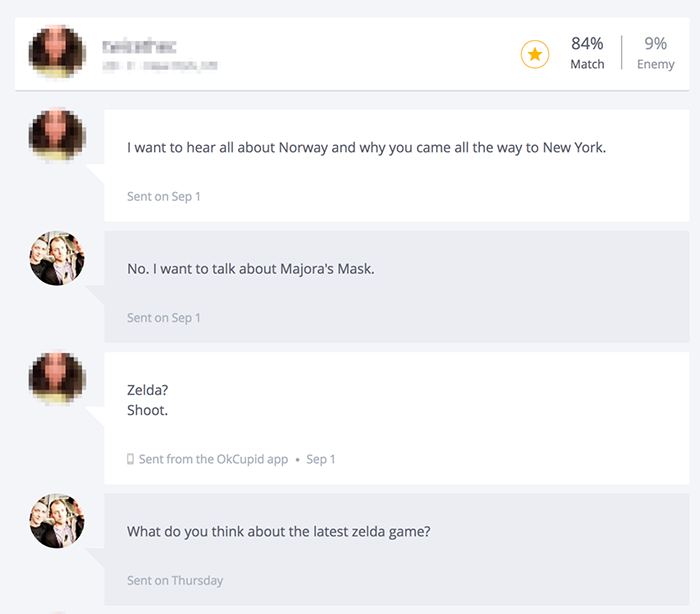This screenshot has width=700, height=614.
Task: Click the avatar beside the Norway message
Action: [56, 136]
